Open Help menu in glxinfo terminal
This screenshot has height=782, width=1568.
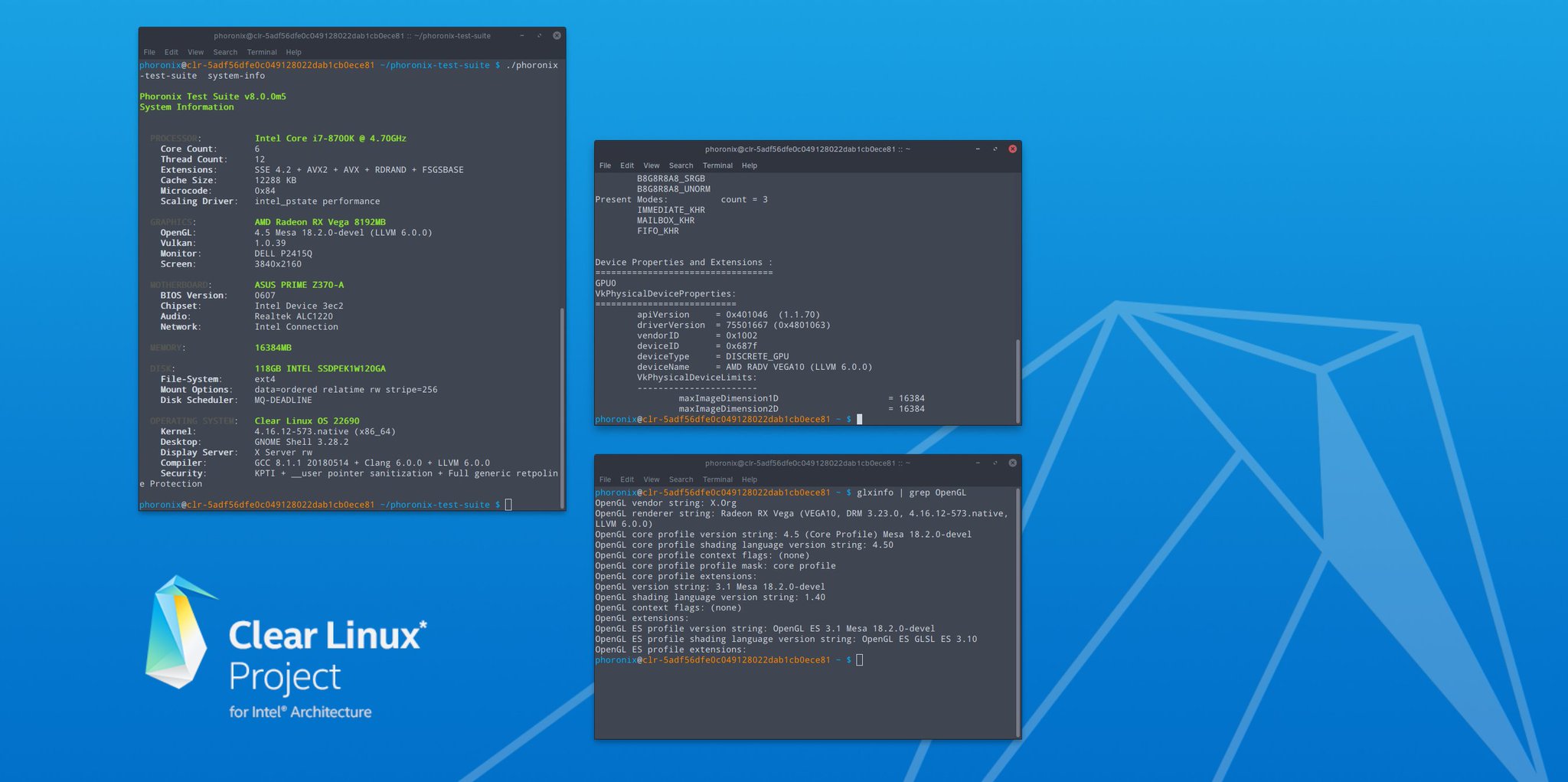750,479
